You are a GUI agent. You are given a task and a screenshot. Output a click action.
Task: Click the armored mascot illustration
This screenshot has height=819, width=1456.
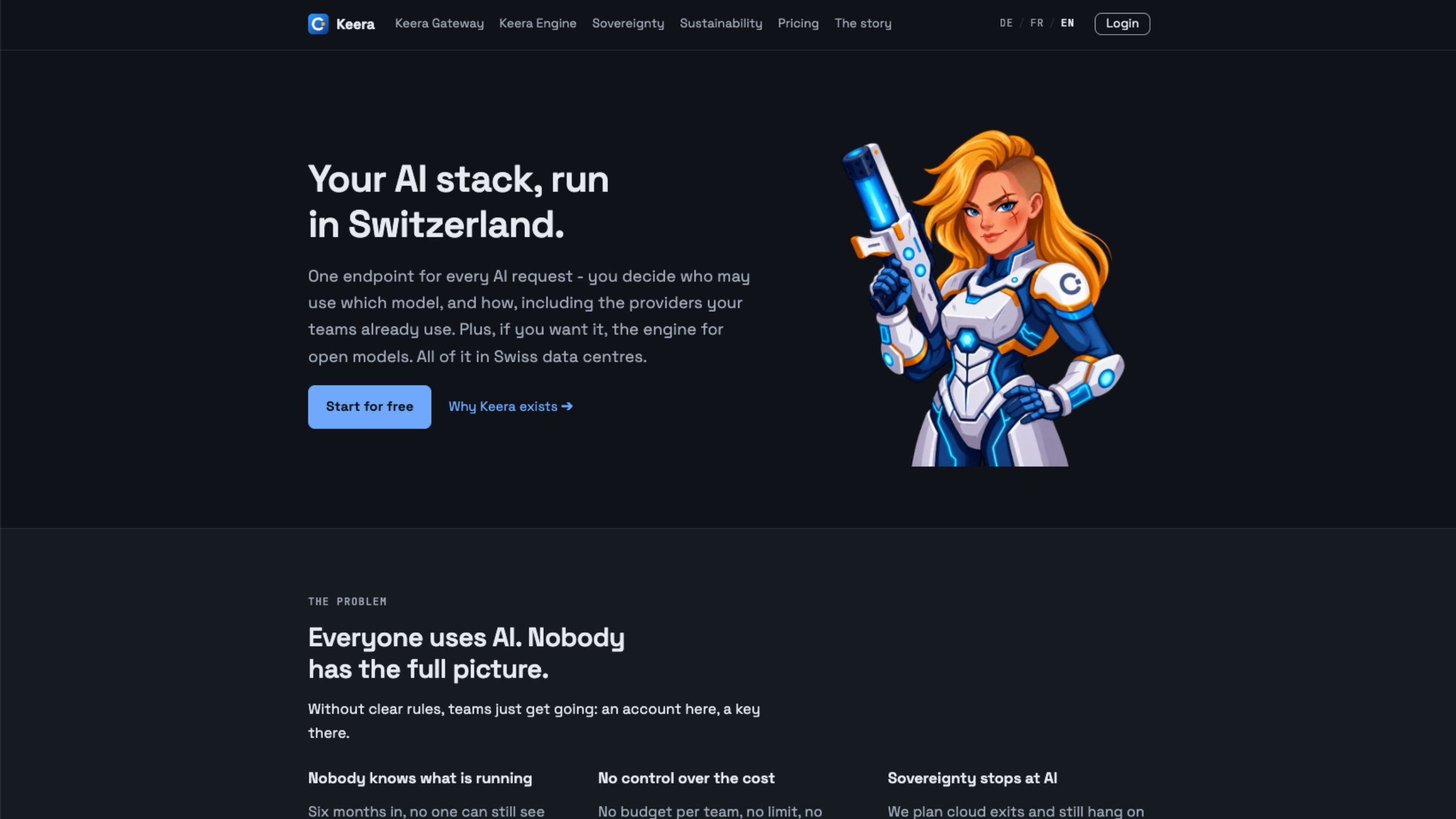(983, 299)
